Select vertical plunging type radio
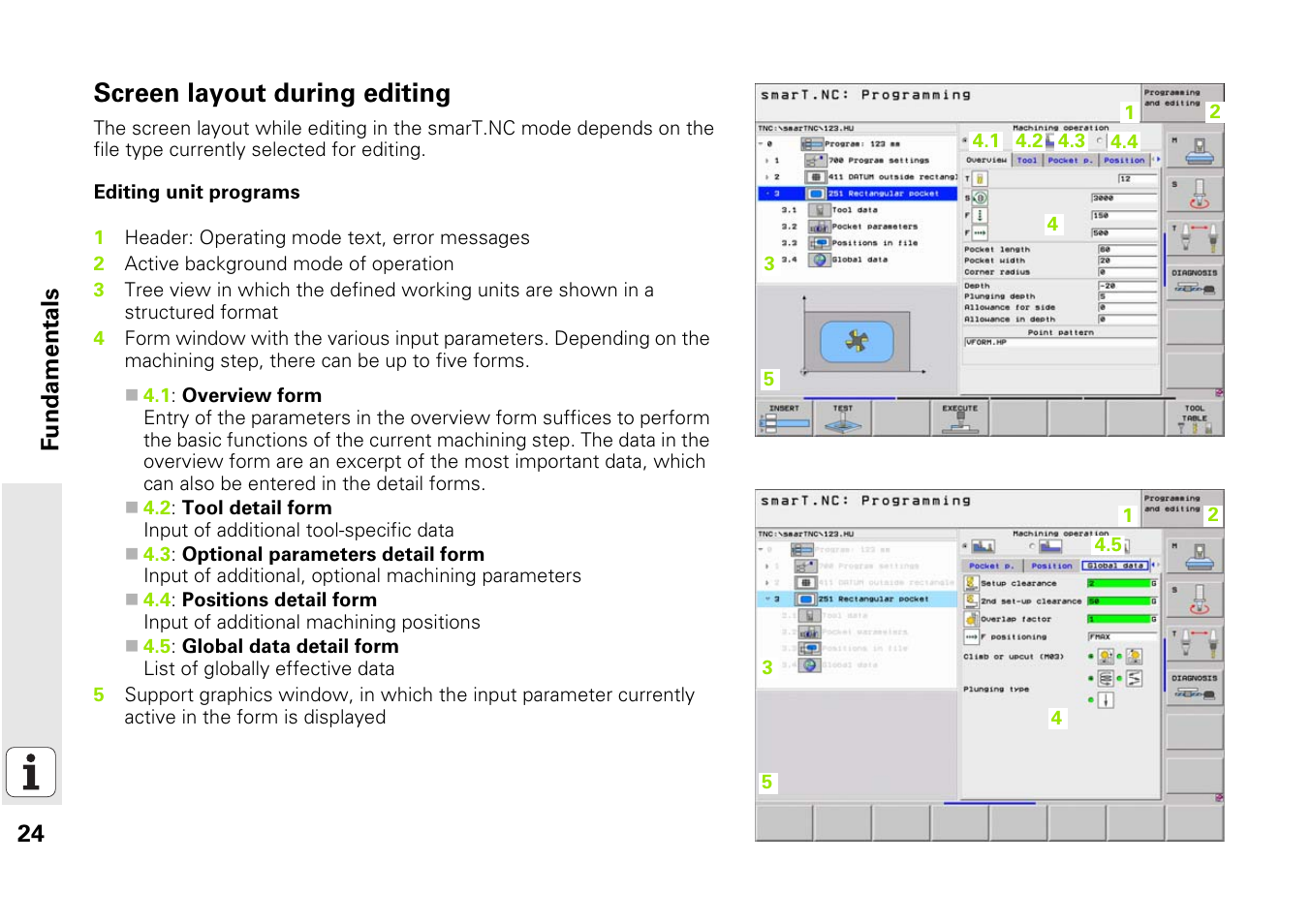Viewport: 1312px width, 924px height. [x=1091, y=699]
